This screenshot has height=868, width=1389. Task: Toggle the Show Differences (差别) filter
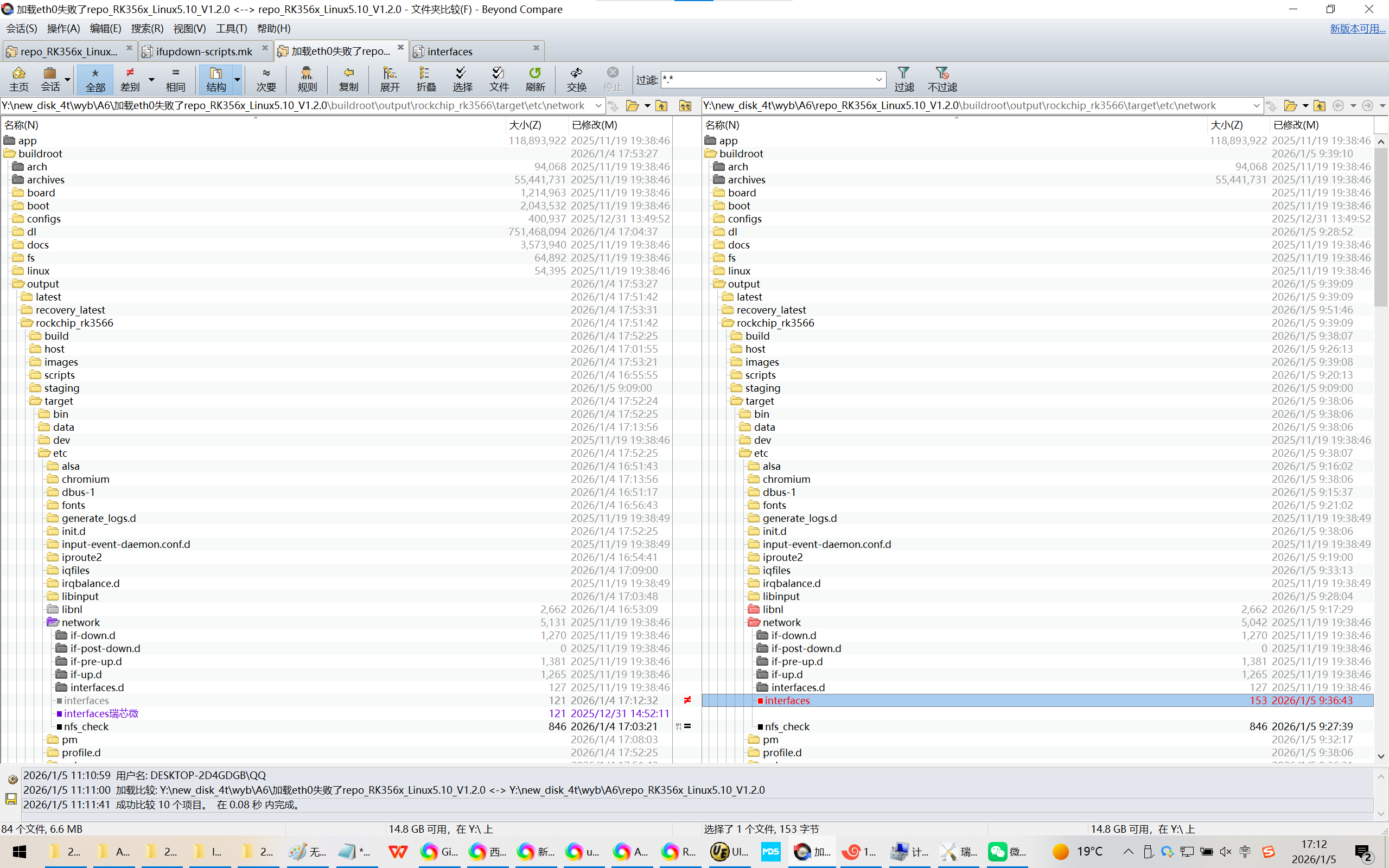coord(130,79)
